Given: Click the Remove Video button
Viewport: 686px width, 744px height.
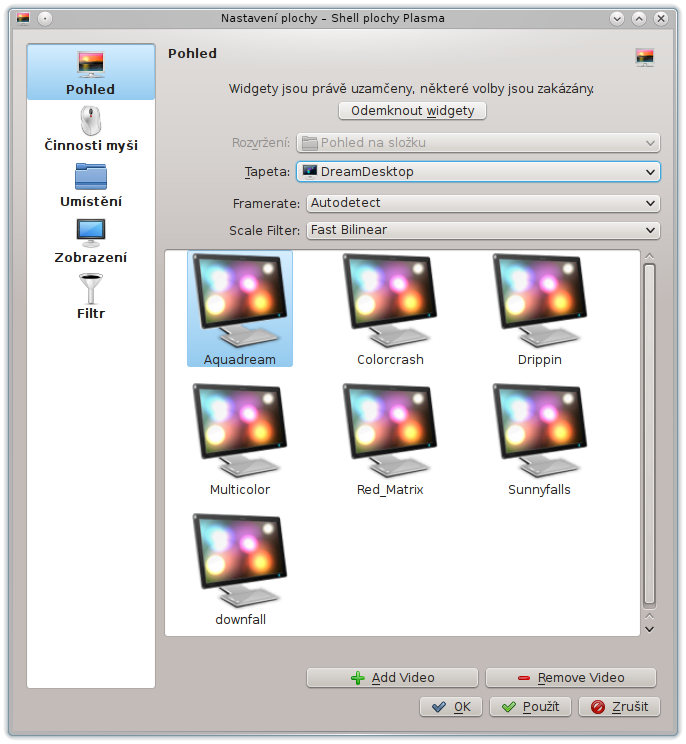Looking at the screenshot, I should pos(571,678).
